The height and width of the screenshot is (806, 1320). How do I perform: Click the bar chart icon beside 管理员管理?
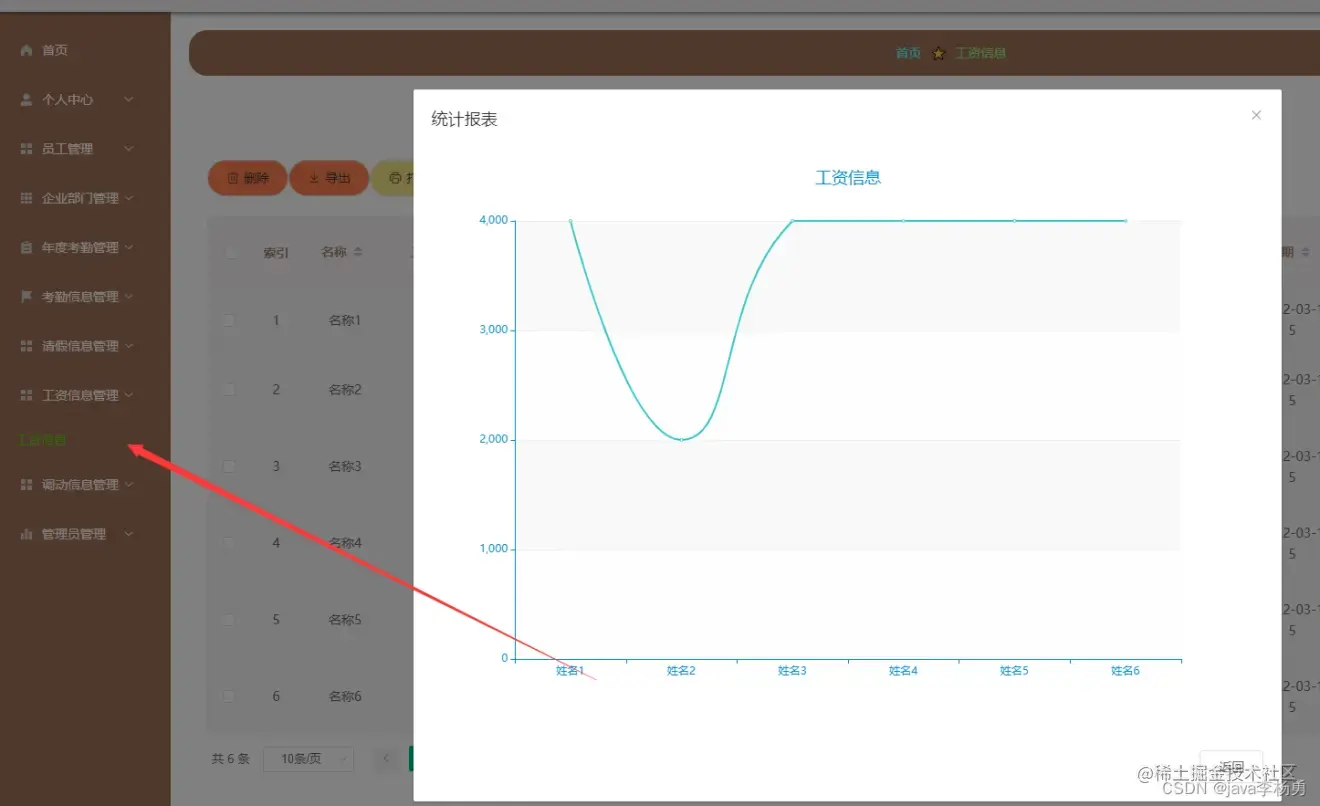pyautogui.click(x=27, y=534)
